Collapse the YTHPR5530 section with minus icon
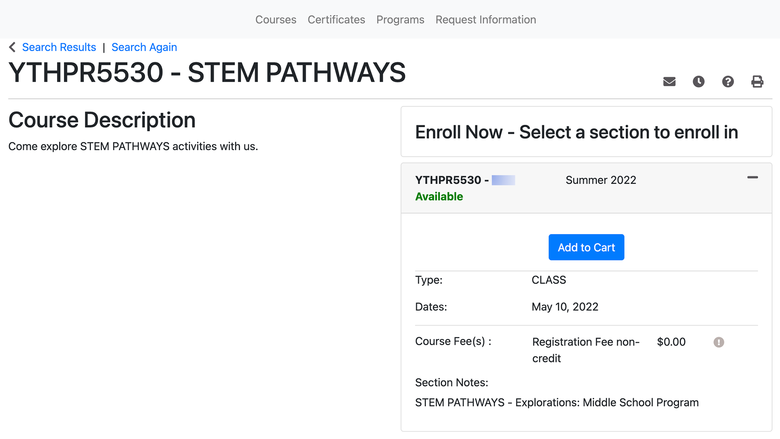 (753, 177)
